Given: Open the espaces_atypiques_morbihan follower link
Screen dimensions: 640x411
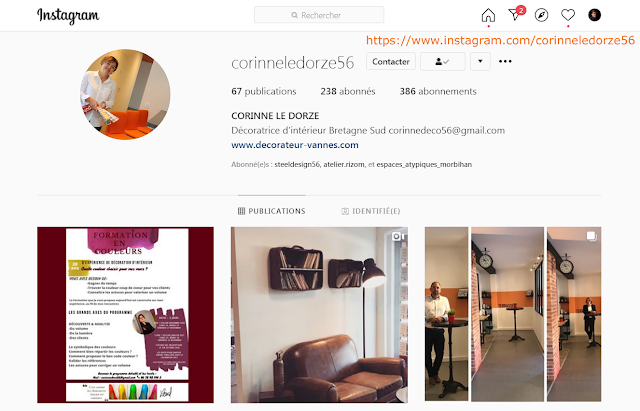Looking at the screenshot, I should tap(424, 164).
